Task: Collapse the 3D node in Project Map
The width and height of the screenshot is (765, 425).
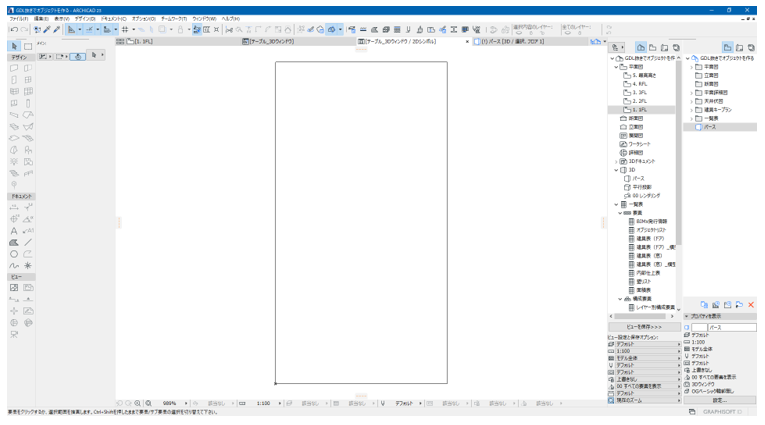Action: pyautogui.click(x=616, y=170)
